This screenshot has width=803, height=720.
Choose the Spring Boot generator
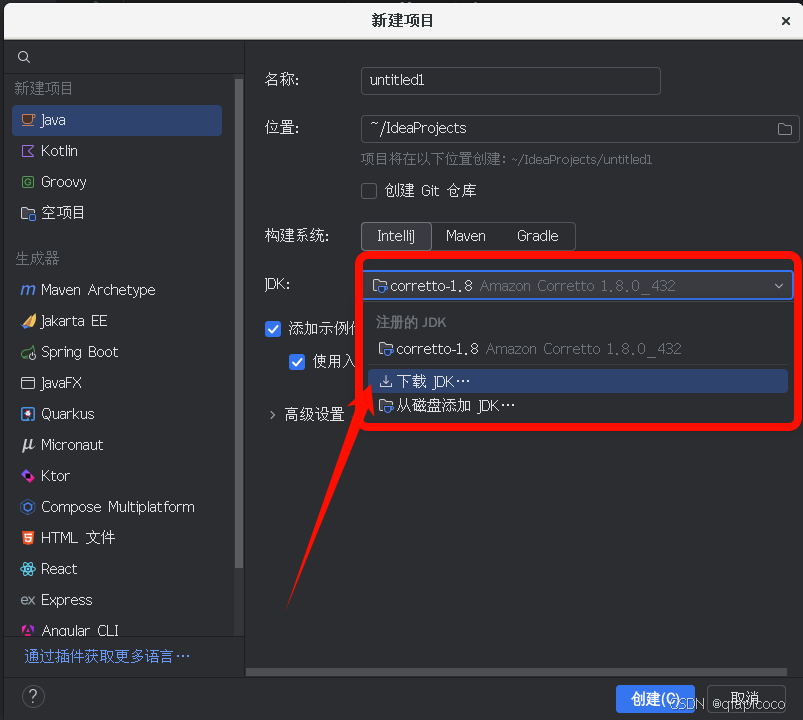coord(117,352)
